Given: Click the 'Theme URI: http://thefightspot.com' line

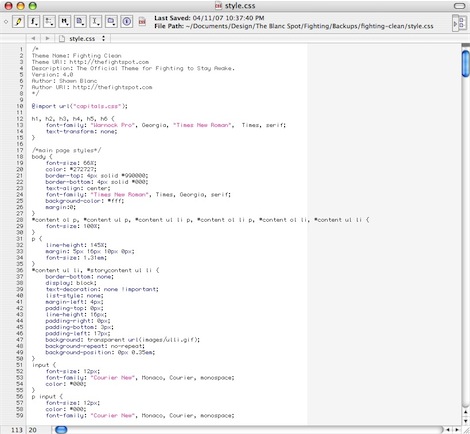Looking at the screenshot, I should coord(90,62).
